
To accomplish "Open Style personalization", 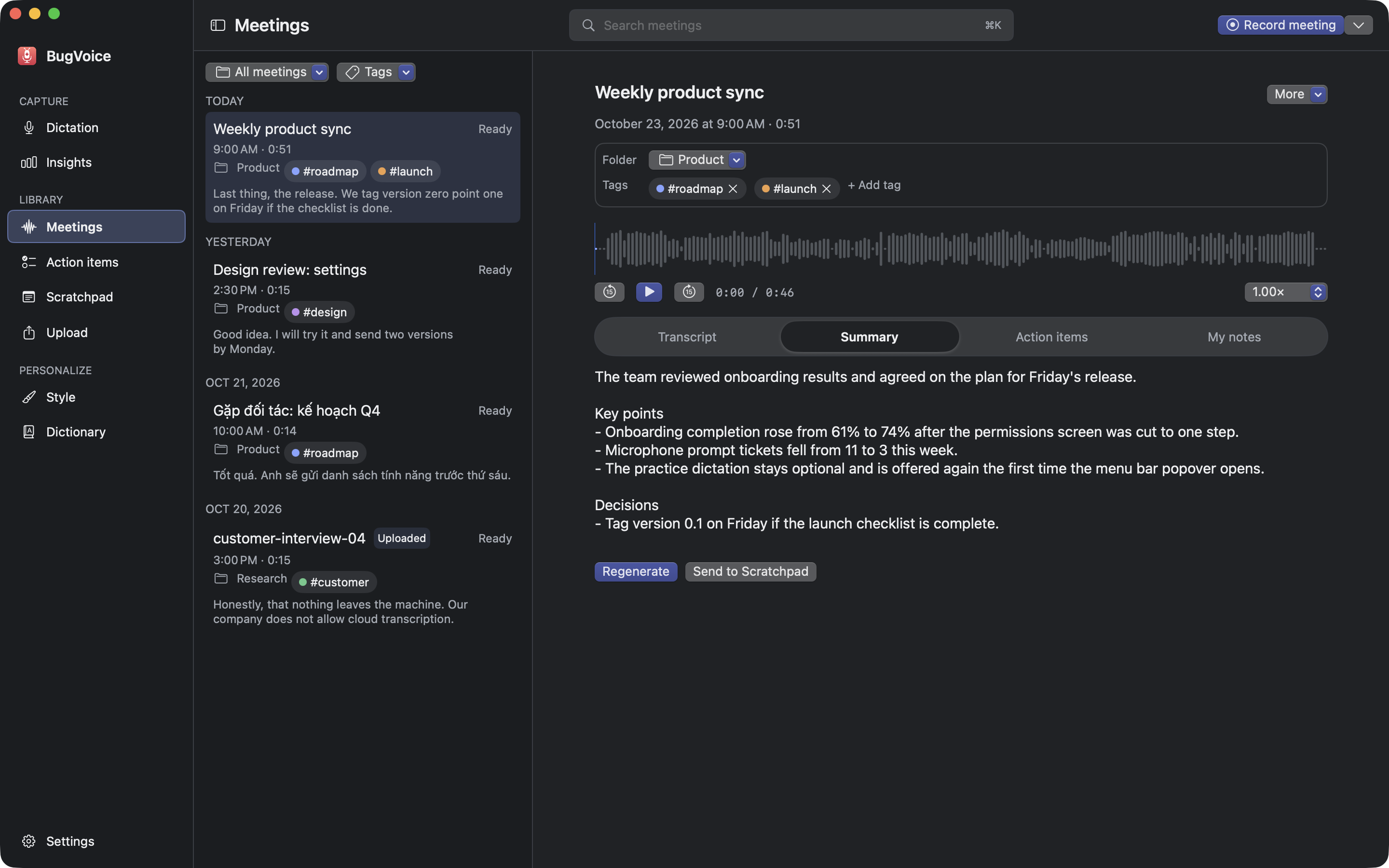I will [96, 397].
